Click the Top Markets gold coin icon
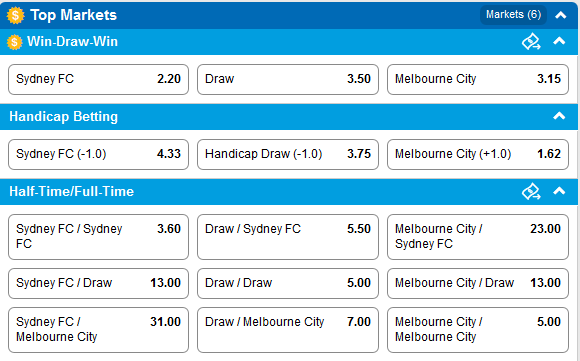580x361 pixels. pyautogui.click(x=16, y=16)
